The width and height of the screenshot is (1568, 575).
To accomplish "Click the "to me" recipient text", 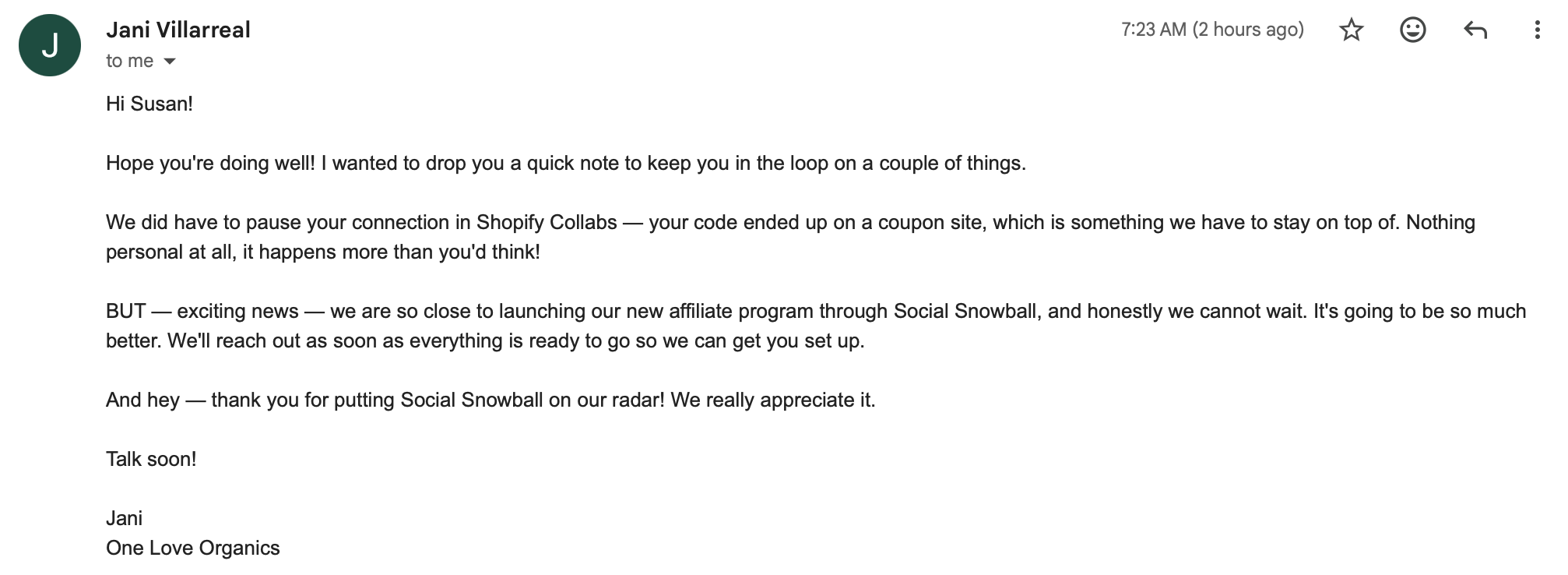I will [x=130, y=61].
